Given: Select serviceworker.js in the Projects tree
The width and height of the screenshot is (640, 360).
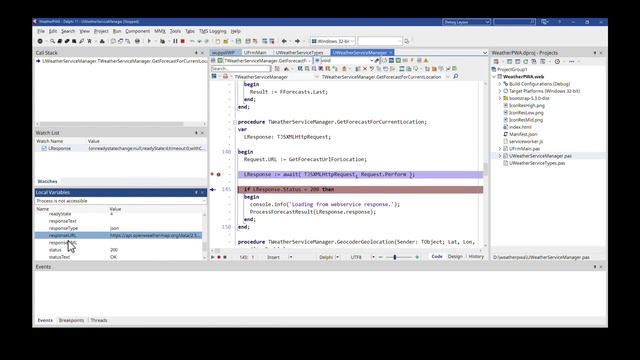Looking at the screenshot, I should [x=526, y=141].
